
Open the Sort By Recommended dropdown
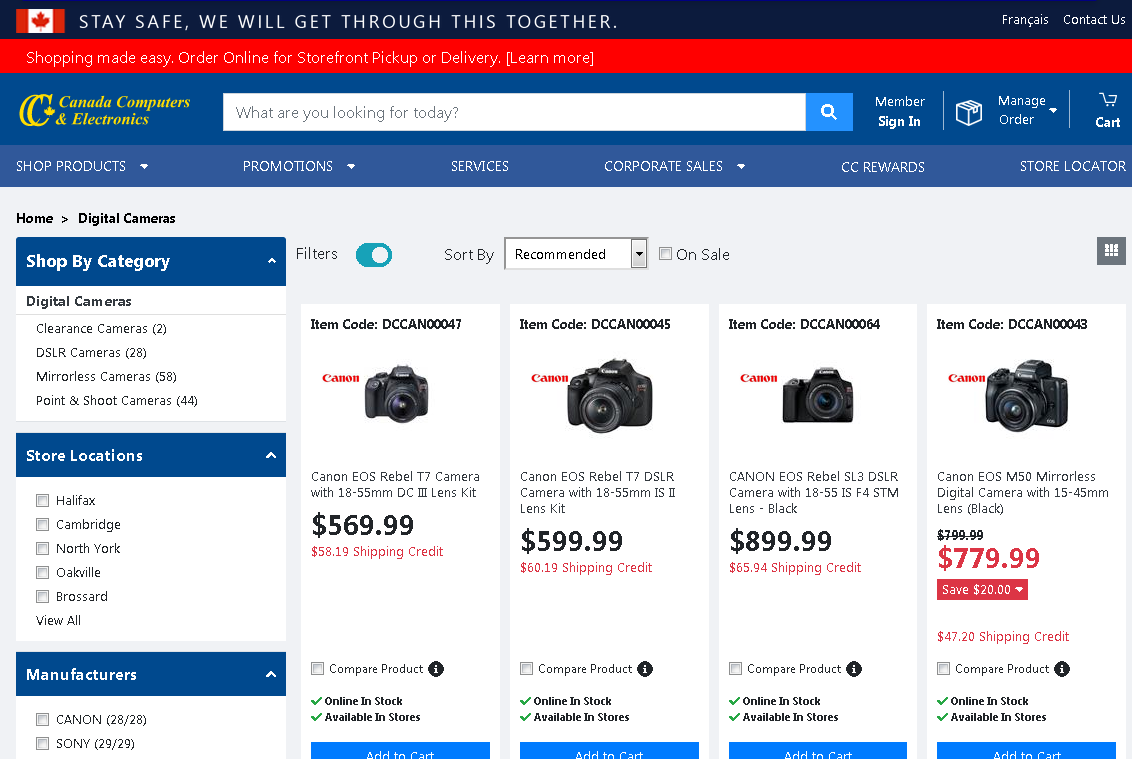575,253
